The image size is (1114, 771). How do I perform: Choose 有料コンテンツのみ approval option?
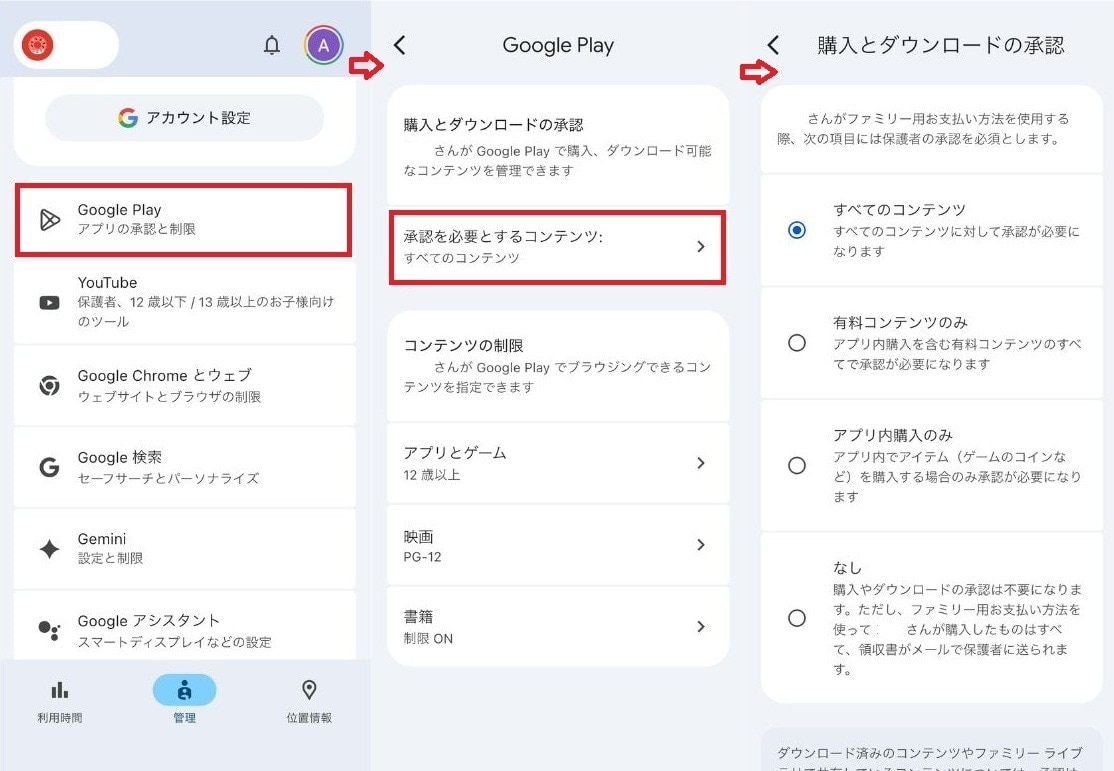coord(797,343)
